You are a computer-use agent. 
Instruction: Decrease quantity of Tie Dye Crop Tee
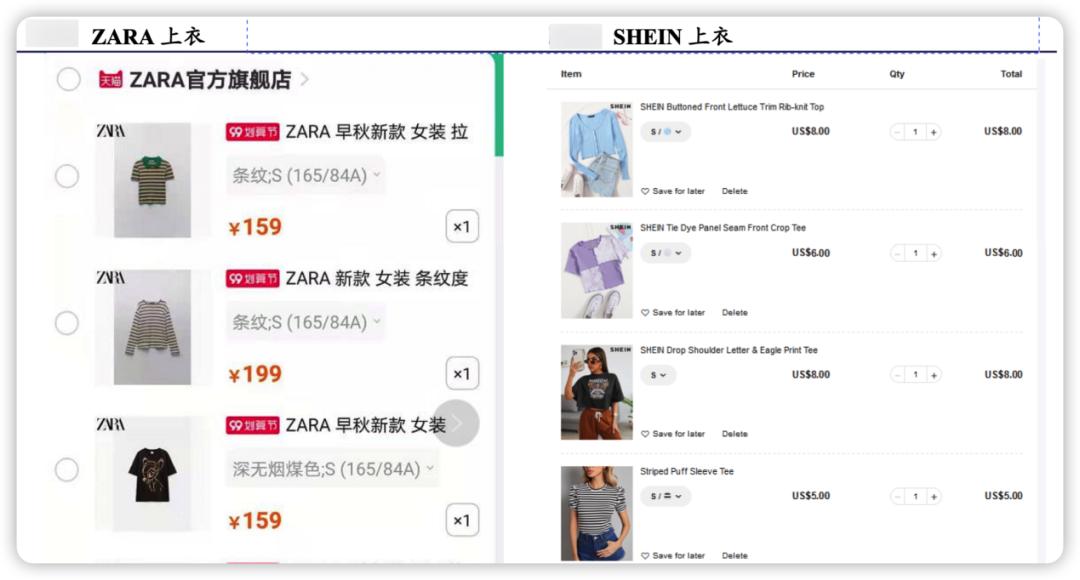click(x=897, y=253)
